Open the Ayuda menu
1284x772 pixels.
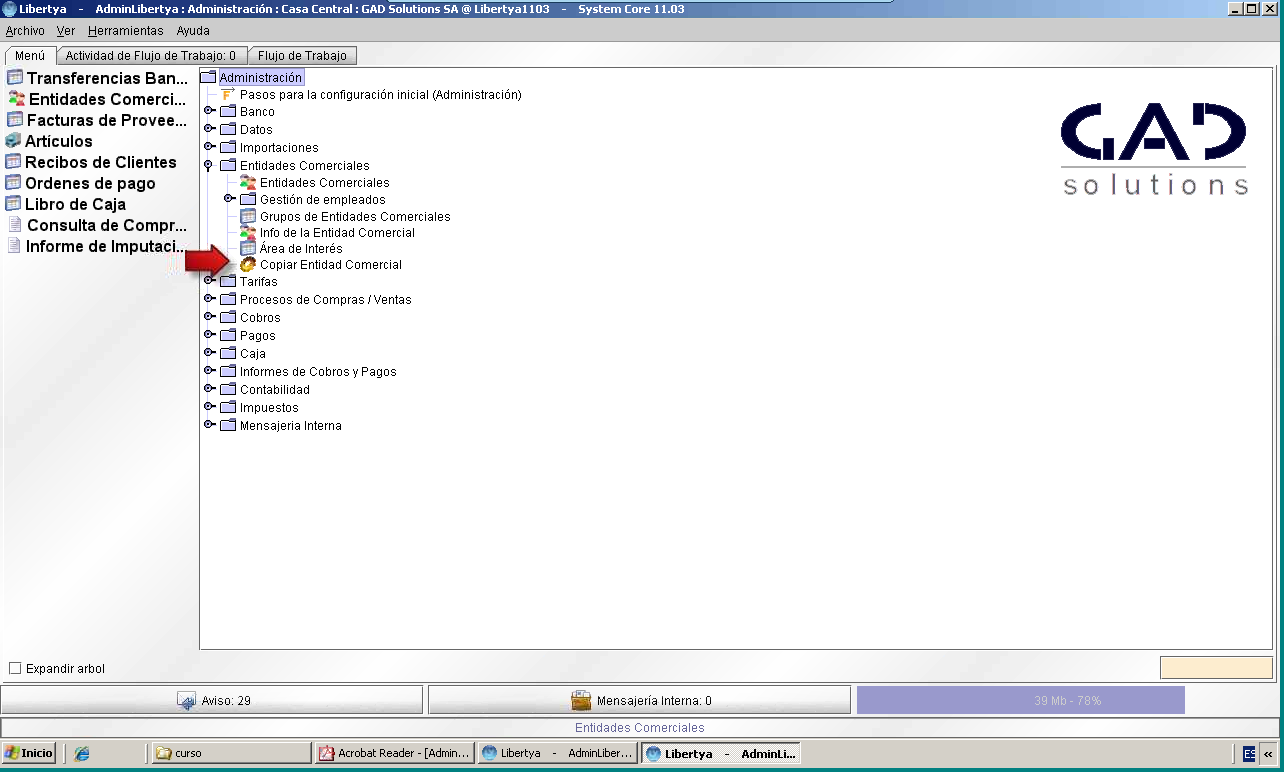(x=193, y=31)
